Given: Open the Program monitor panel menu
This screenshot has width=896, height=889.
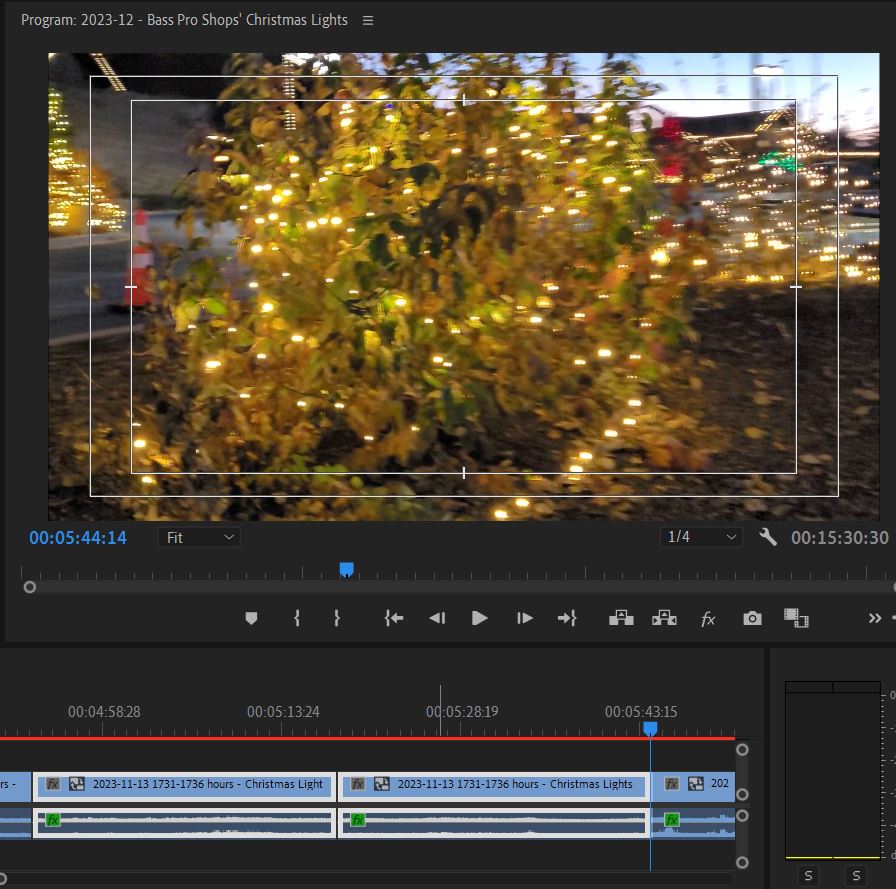Looking at the screenshot, I should coord(368,20).
